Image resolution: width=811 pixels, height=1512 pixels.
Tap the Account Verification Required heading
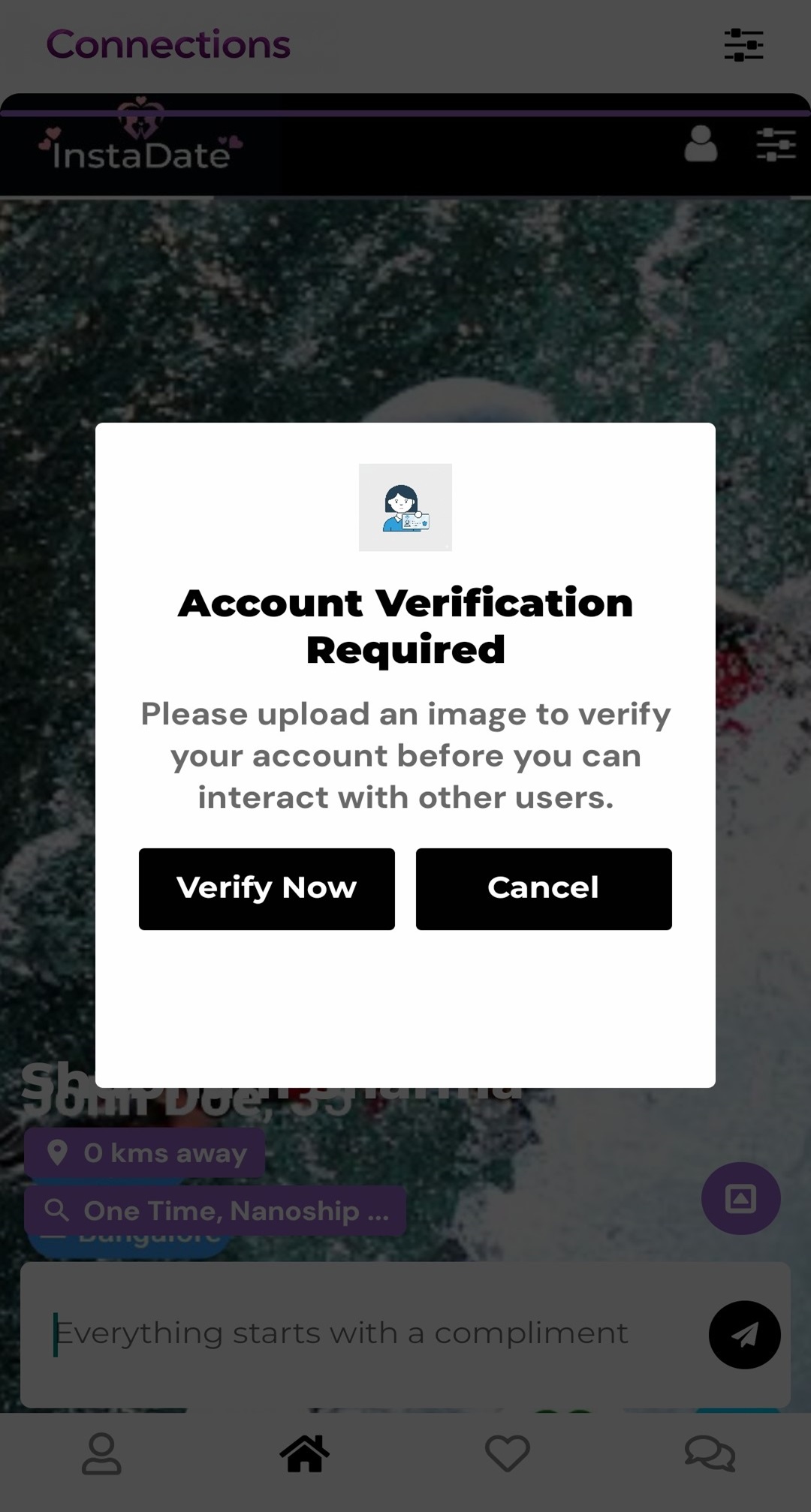pos(405,626)
